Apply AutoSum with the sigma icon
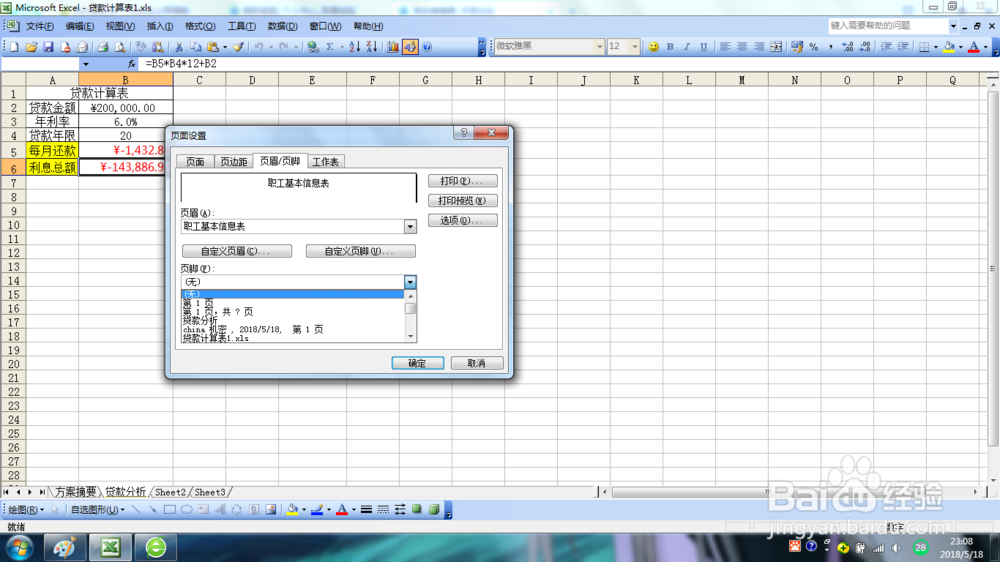The height and width of the screenshot is (562, 1000). click(x=330, y=47)
